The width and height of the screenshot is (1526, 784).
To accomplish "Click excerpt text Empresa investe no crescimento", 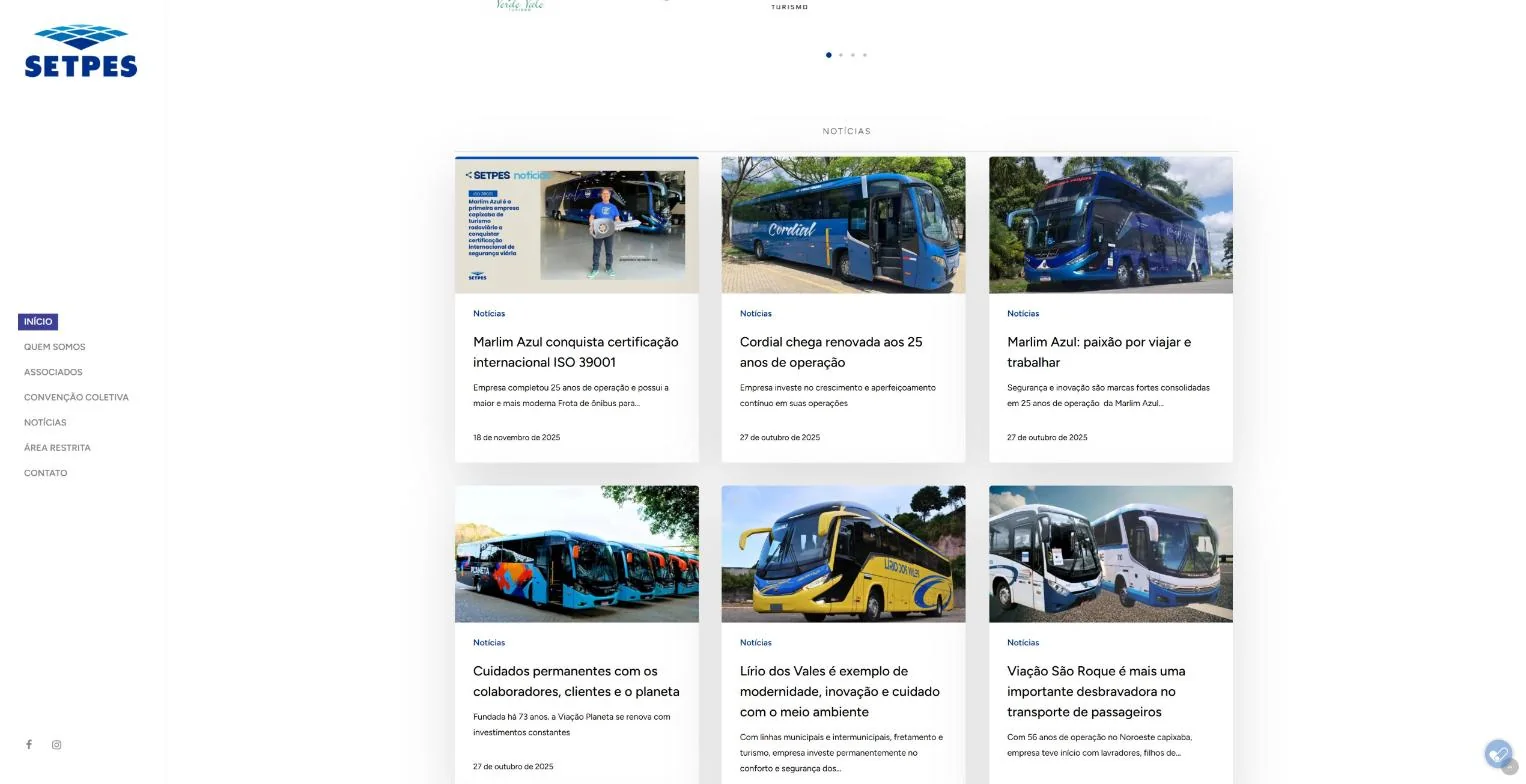I will point(838,395).
